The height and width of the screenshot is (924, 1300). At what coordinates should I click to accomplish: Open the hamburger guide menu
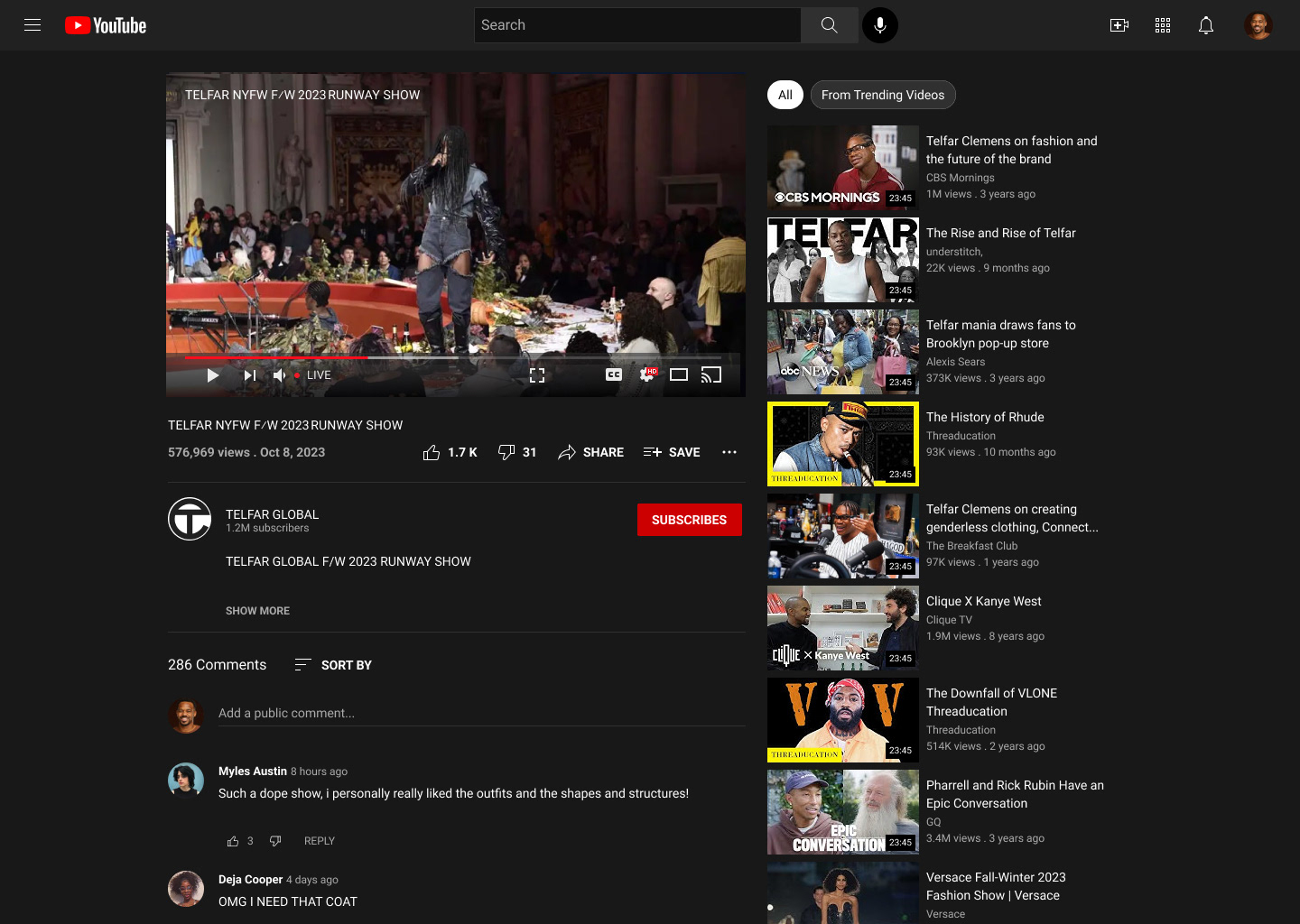[x=32, y=25]
